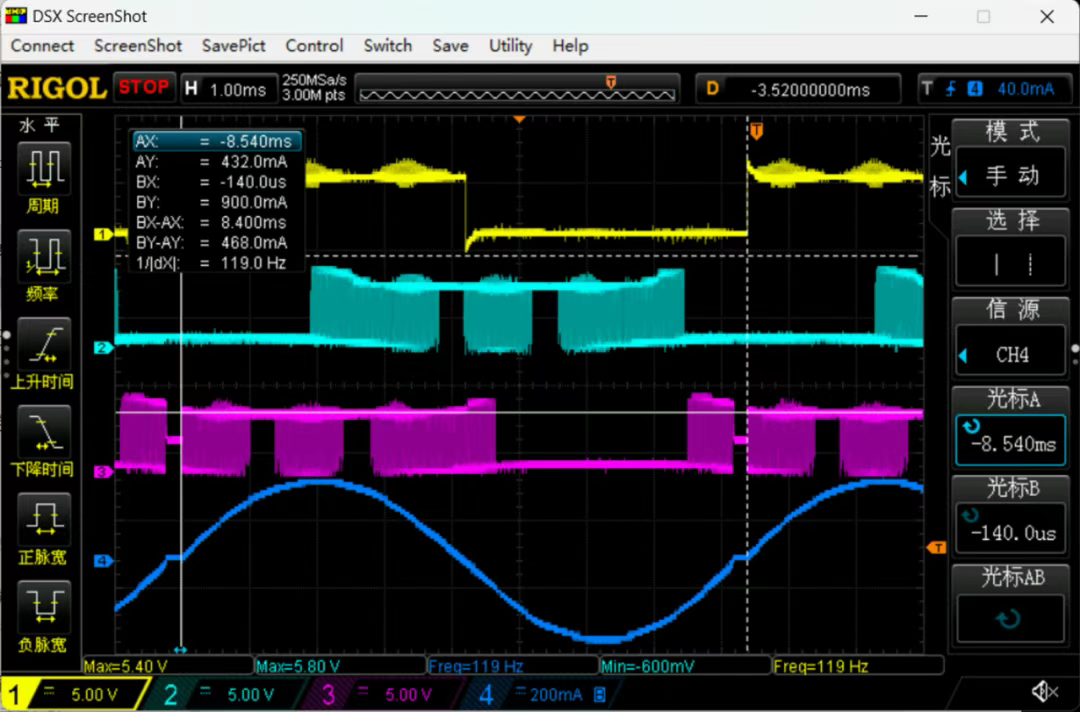Click the RIGOL logo

[57, 89]
